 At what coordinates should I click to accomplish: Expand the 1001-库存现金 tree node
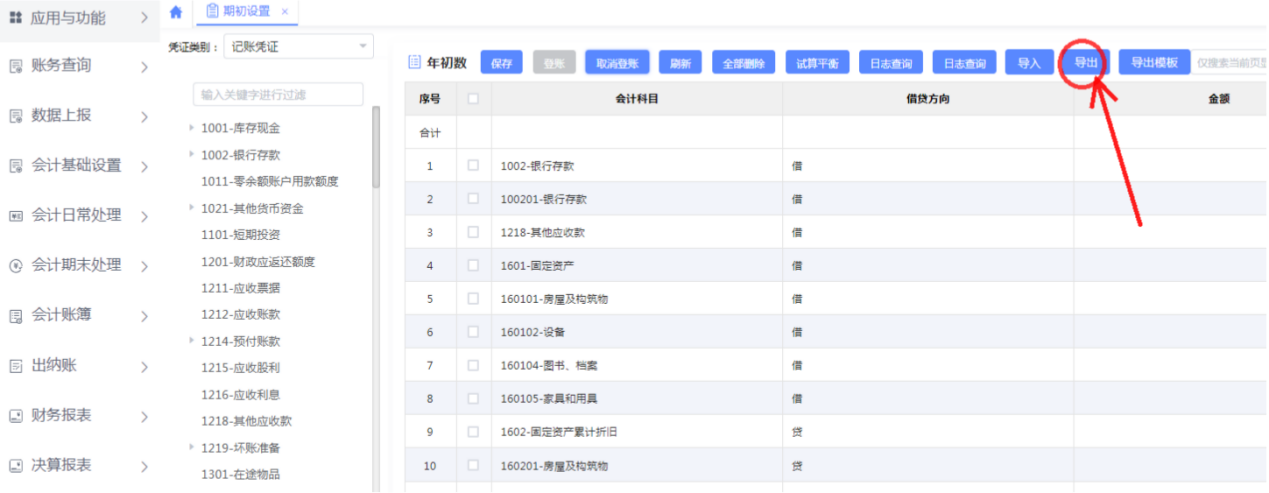pyautogui.click(x=191, y=128)
